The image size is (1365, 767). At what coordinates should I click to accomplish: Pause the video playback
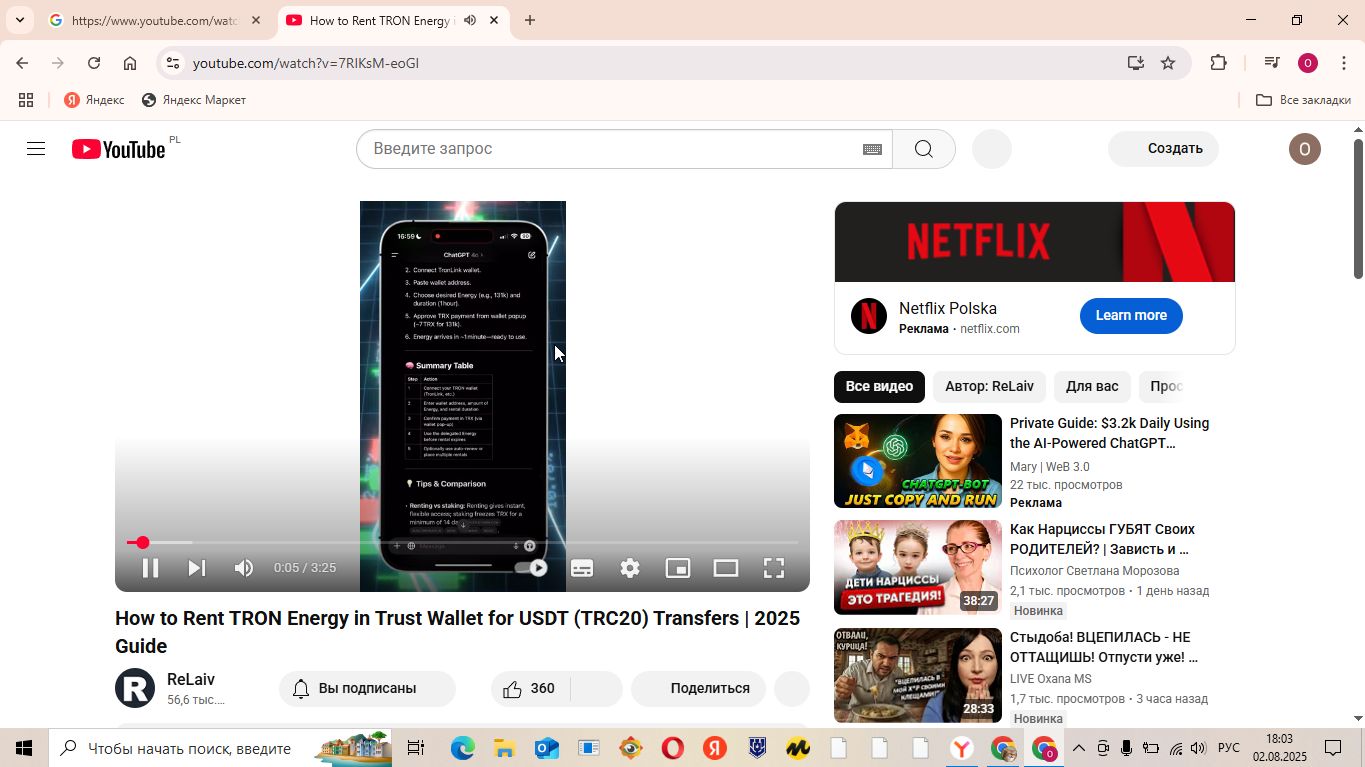(x=150, y=568)
